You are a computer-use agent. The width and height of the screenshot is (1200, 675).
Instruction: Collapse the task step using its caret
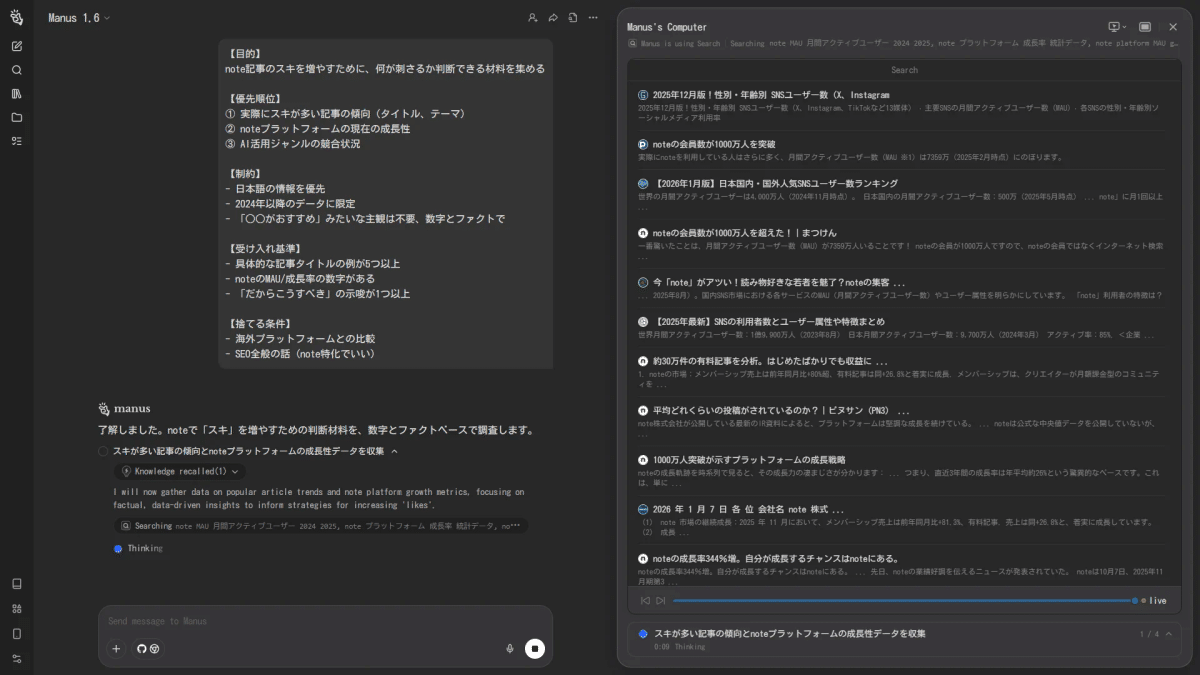394,452
